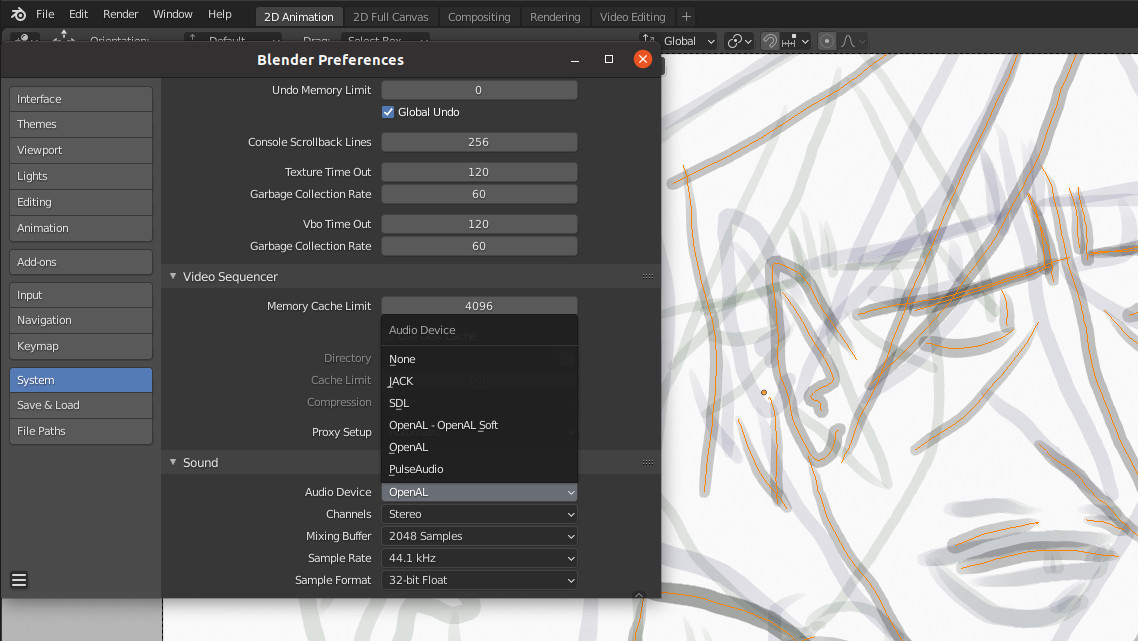Screen dimensions: 1138x641
Task: Click the Blender logo icon
Action: coord(17,14)
